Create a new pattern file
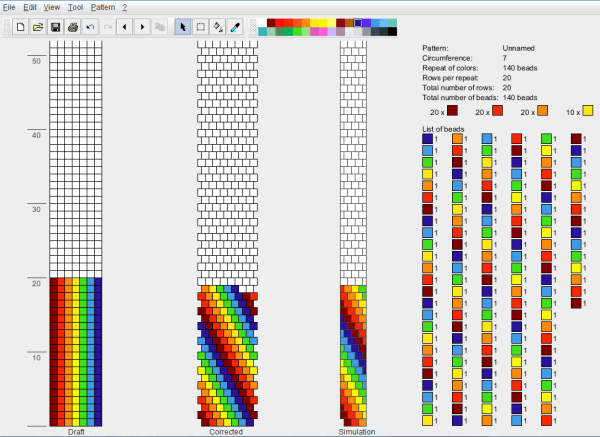 pyautogui.click(x=21, y=26)
